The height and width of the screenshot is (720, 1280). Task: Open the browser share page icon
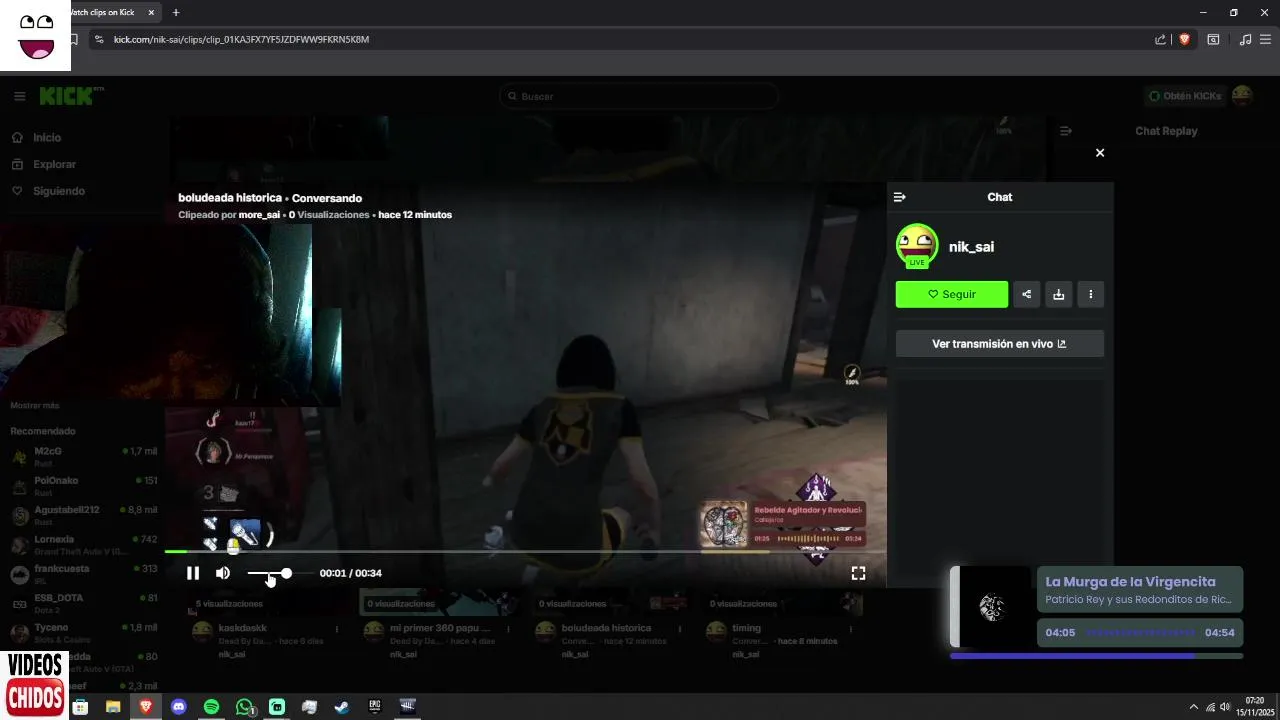click(1160, 39)
